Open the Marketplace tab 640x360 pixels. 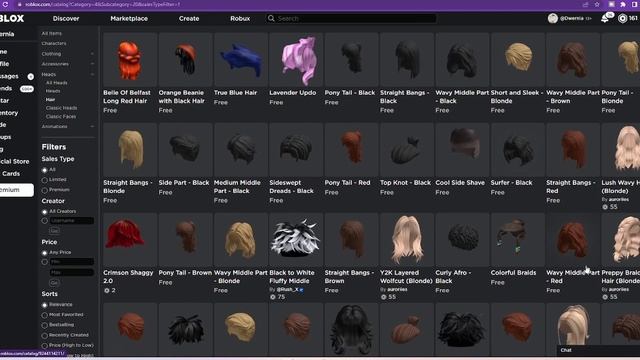[x=129, y=18]
